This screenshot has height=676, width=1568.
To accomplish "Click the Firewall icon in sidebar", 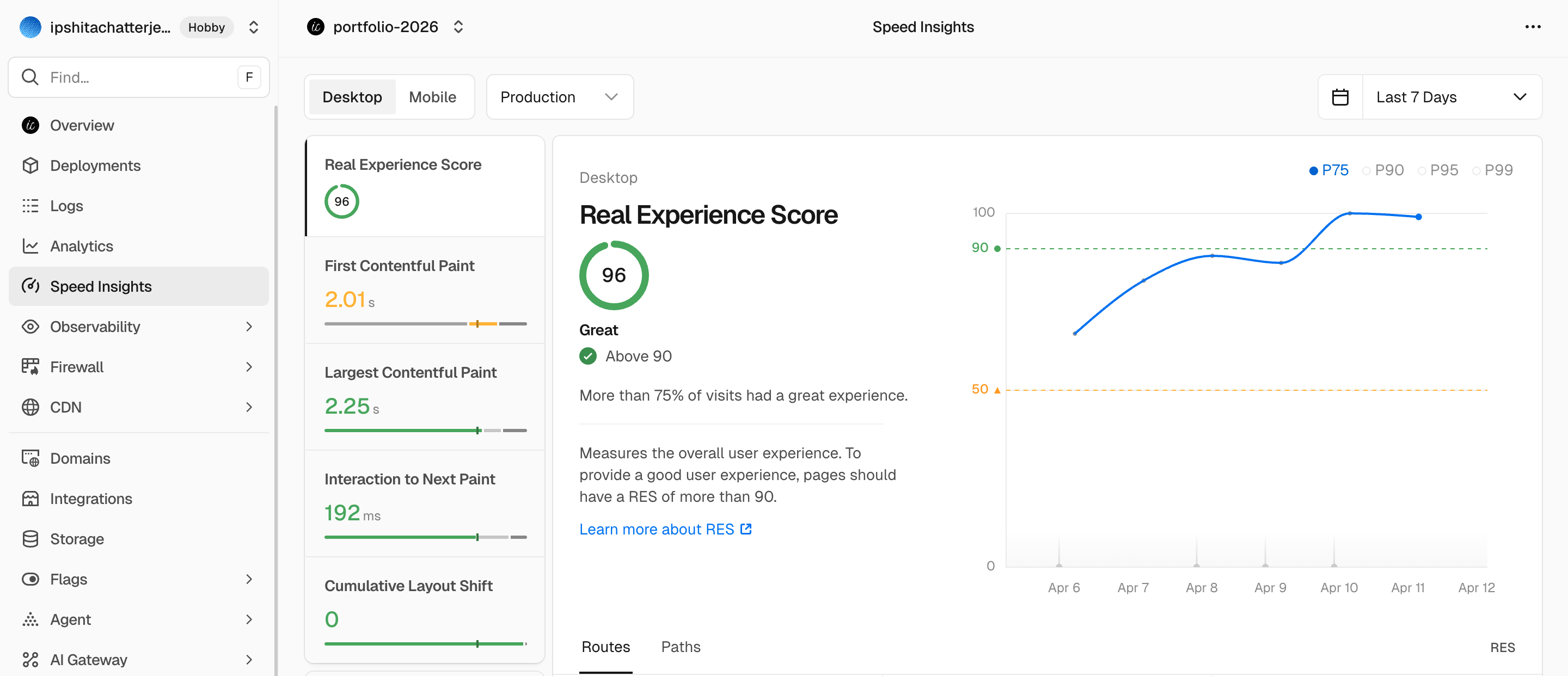I will pos(30,367).
